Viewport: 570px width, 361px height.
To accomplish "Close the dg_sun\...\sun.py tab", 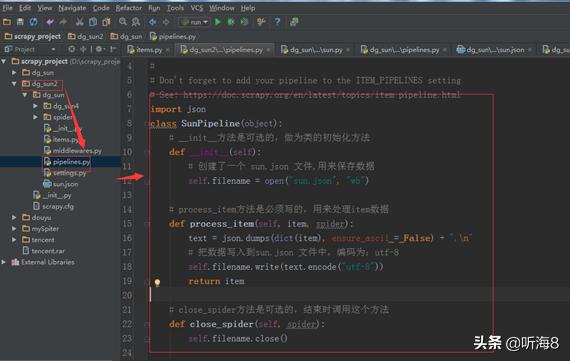I will tap(348, 50).
